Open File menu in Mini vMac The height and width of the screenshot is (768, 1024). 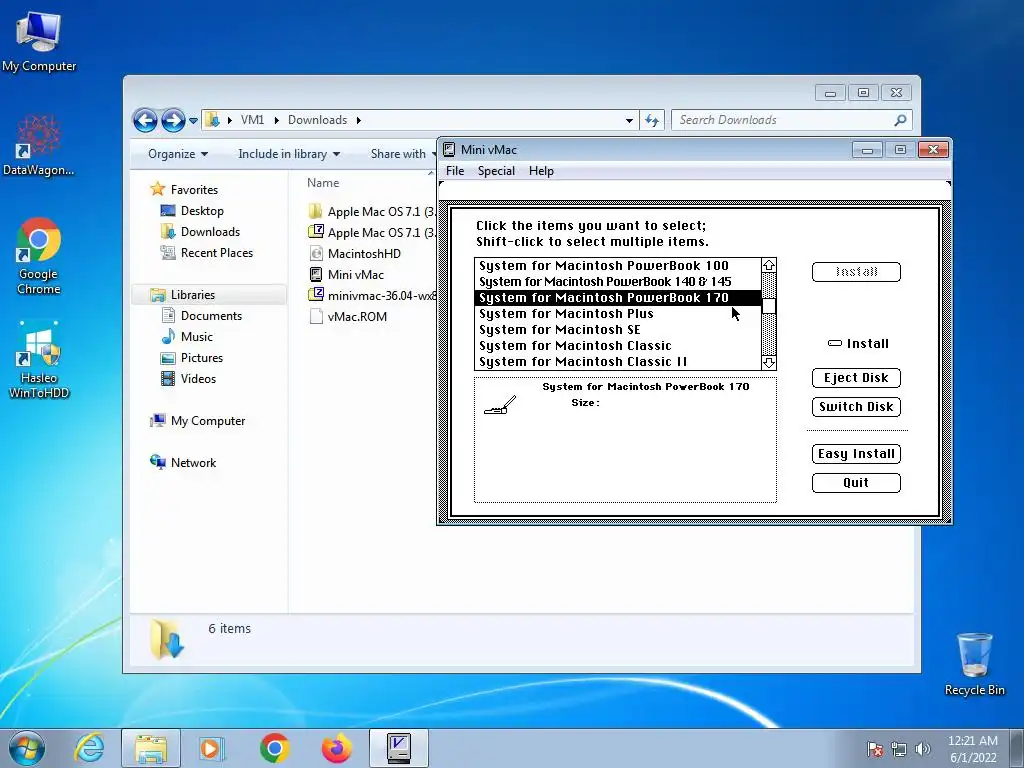[455, 170]
